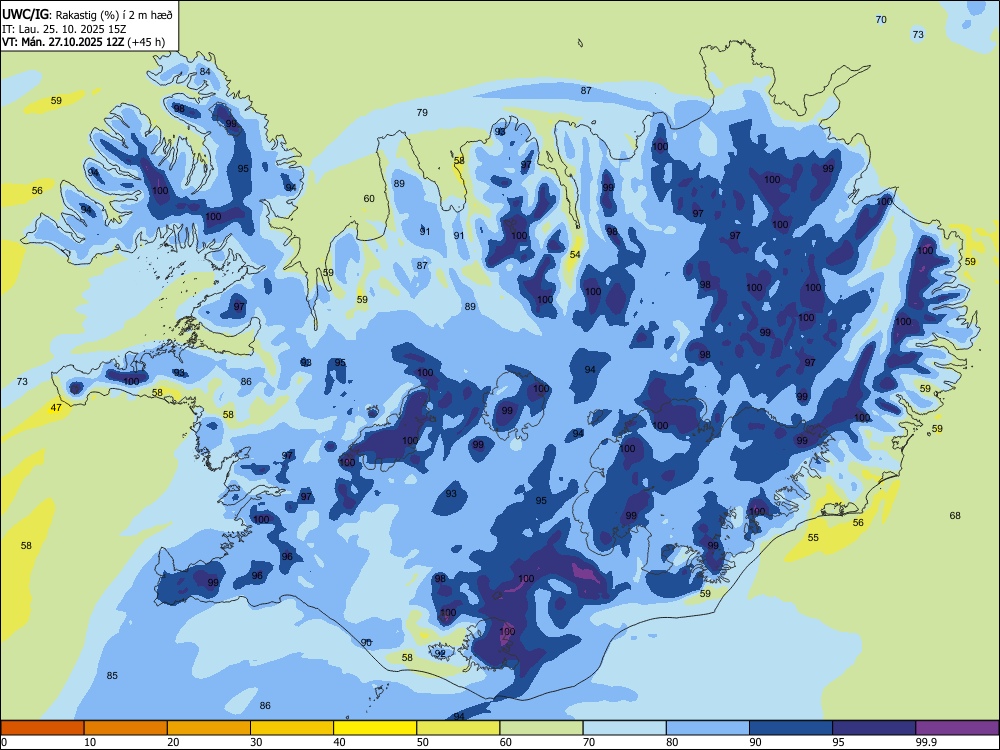
Task: Select the medium blue 80–90 legend swatch
Action: [708, 728]
